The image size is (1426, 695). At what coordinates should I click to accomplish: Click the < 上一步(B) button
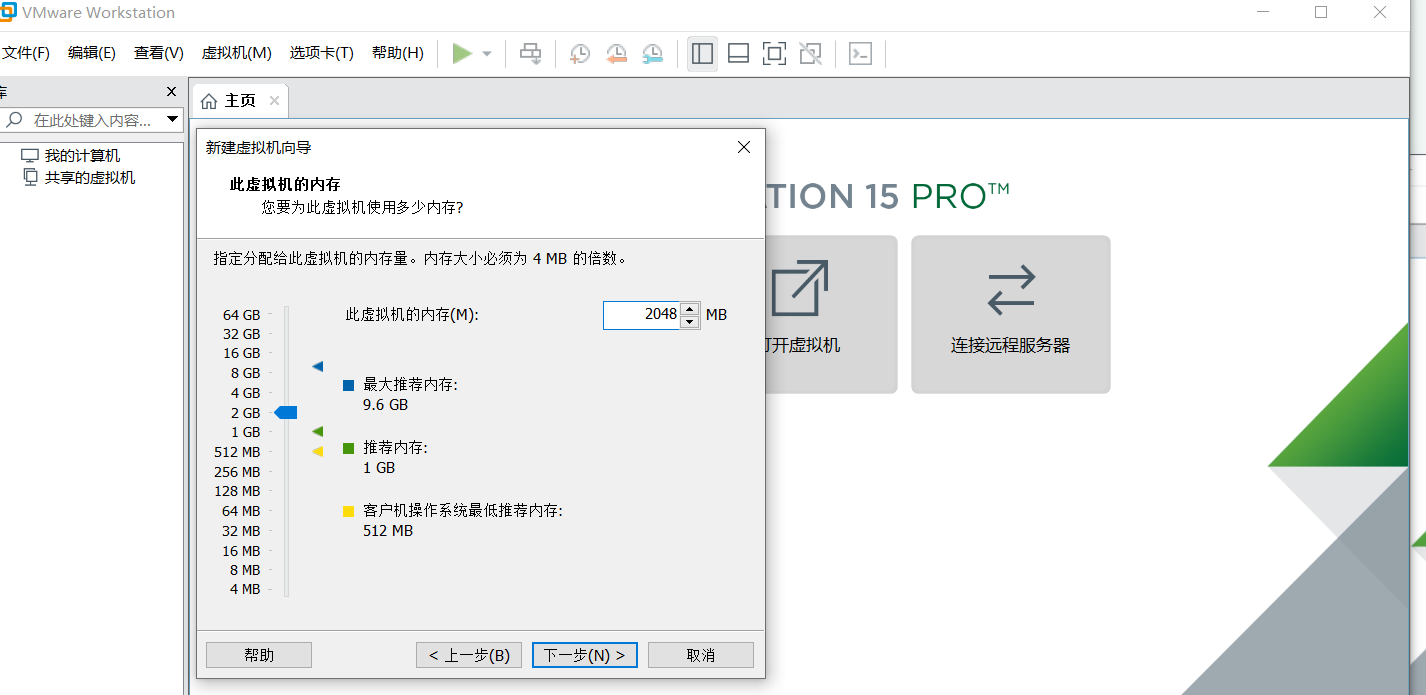(x=469, y=655)
